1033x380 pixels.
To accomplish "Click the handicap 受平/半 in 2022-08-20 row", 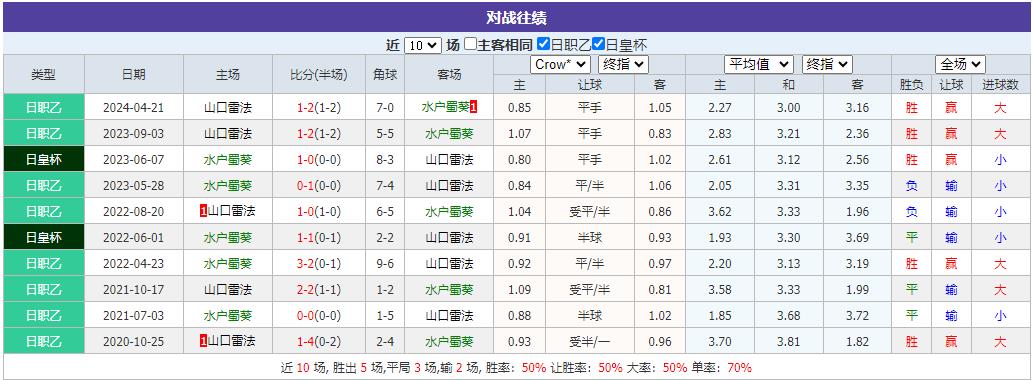I will (x=590, y=211).
